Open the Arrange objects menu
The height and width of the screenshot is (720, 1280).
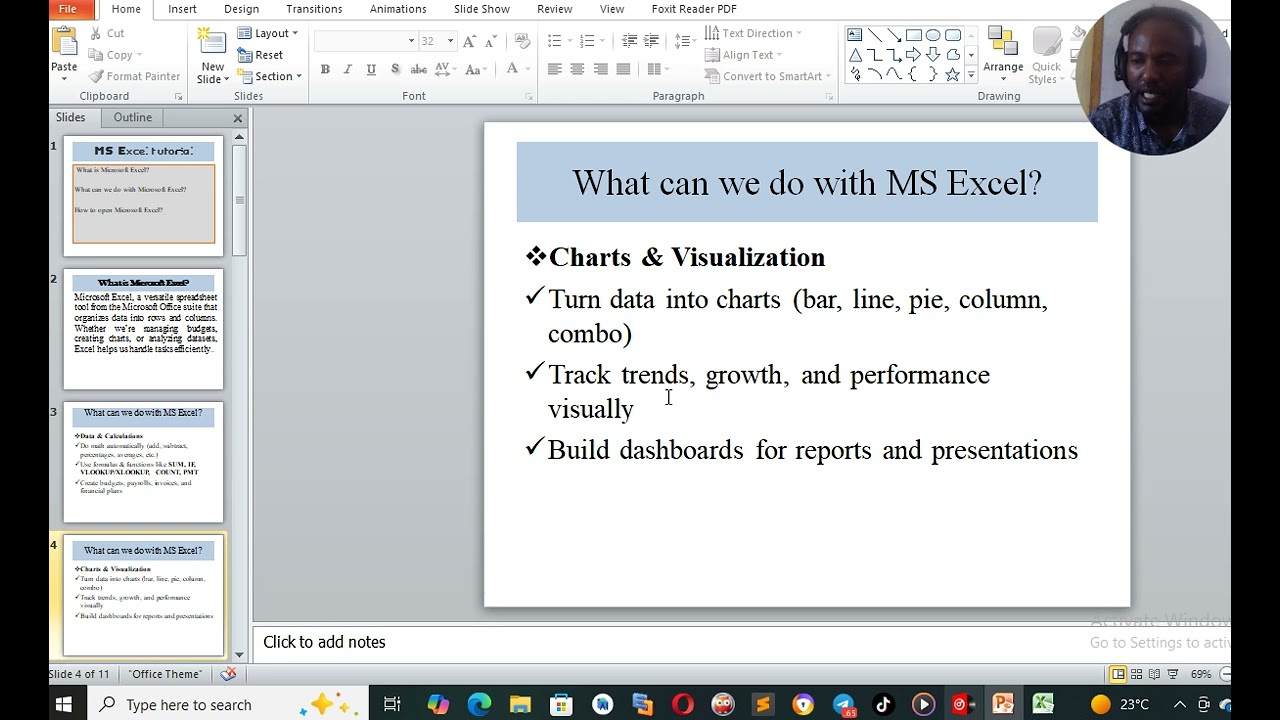(1003, 54)
